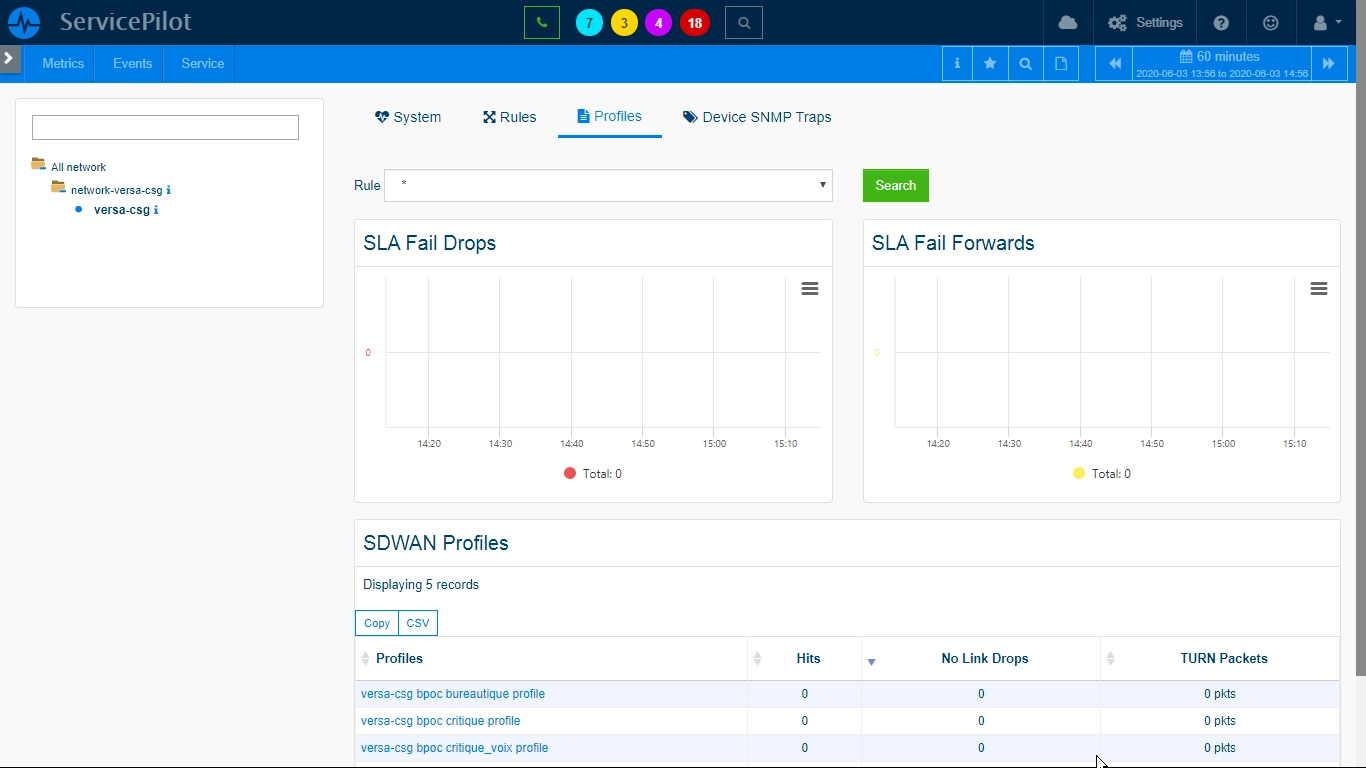Open versa-csg bpoc critique profile link
The width and height of the screenshot is (1366, 768).
point(440,721)
